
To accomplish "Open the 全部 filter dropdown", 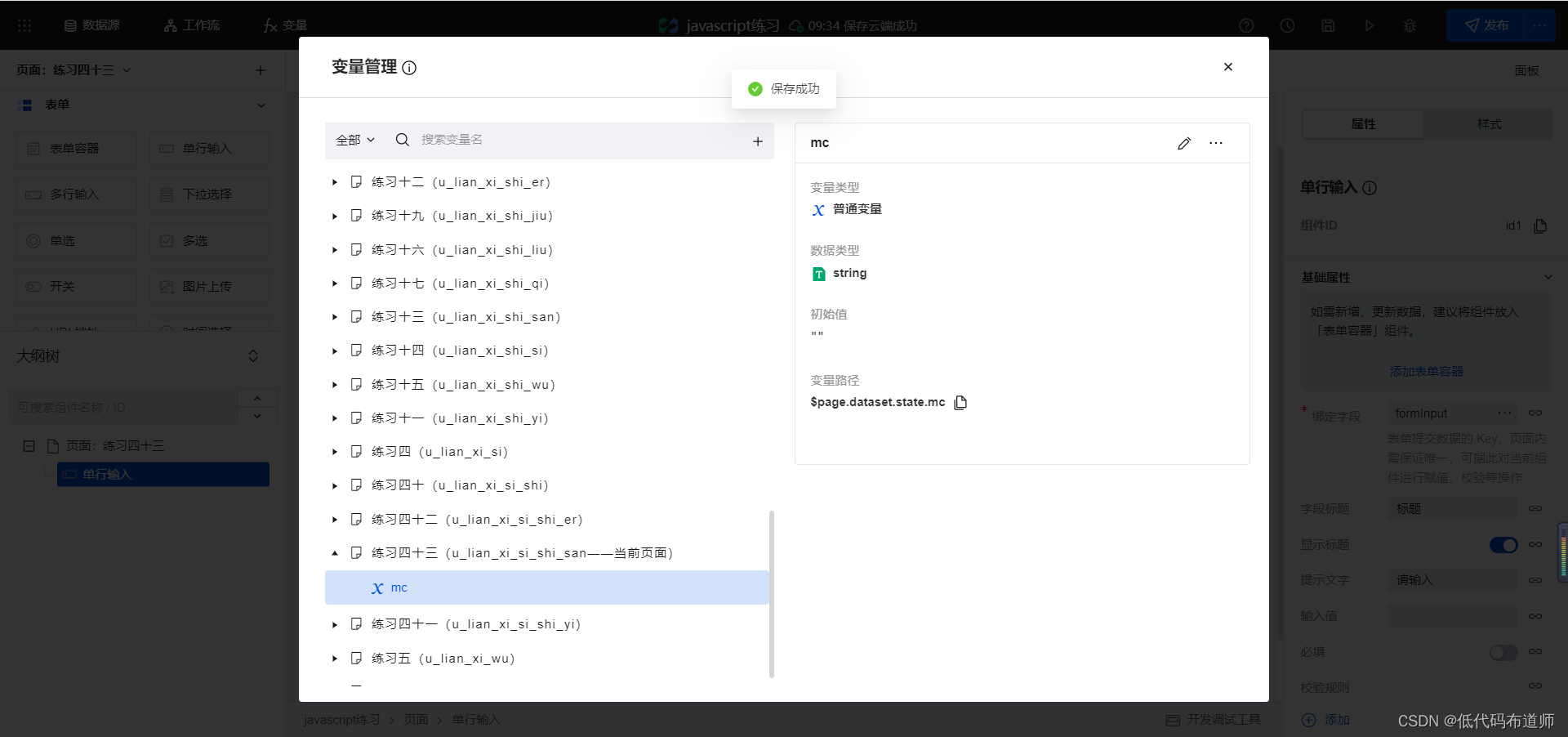I will pos(355,140).
